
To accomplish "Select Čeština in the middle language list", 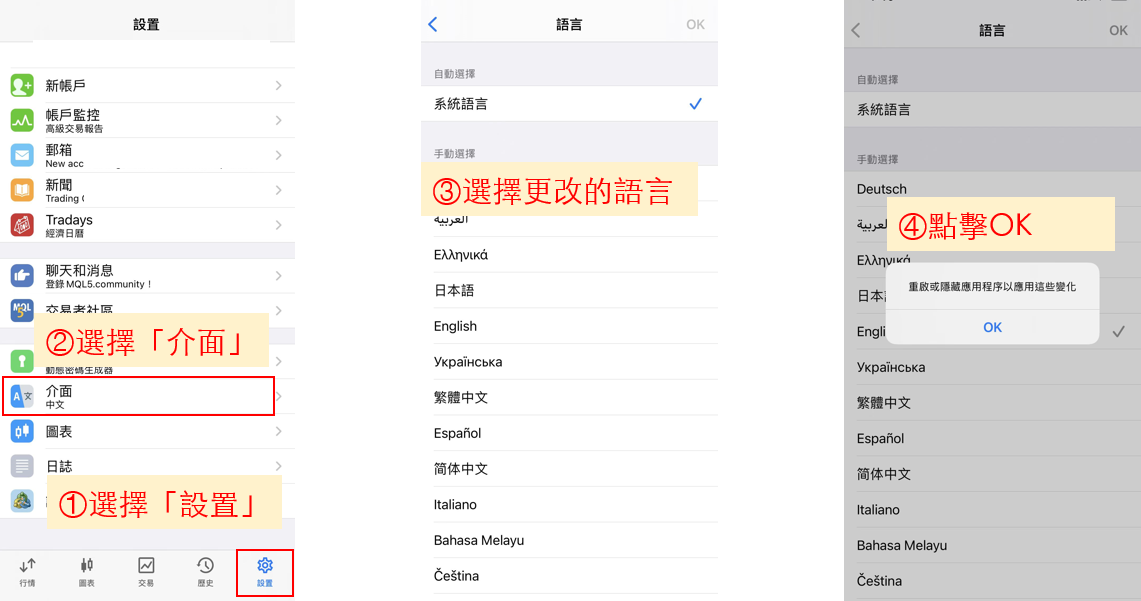I will 569,576.
